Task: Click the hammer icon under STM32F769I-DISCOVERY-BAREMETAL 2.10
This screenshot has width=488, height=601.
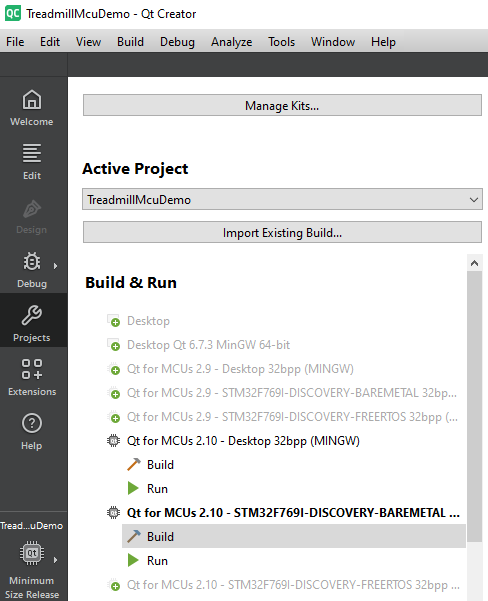Action: point(133,536)
